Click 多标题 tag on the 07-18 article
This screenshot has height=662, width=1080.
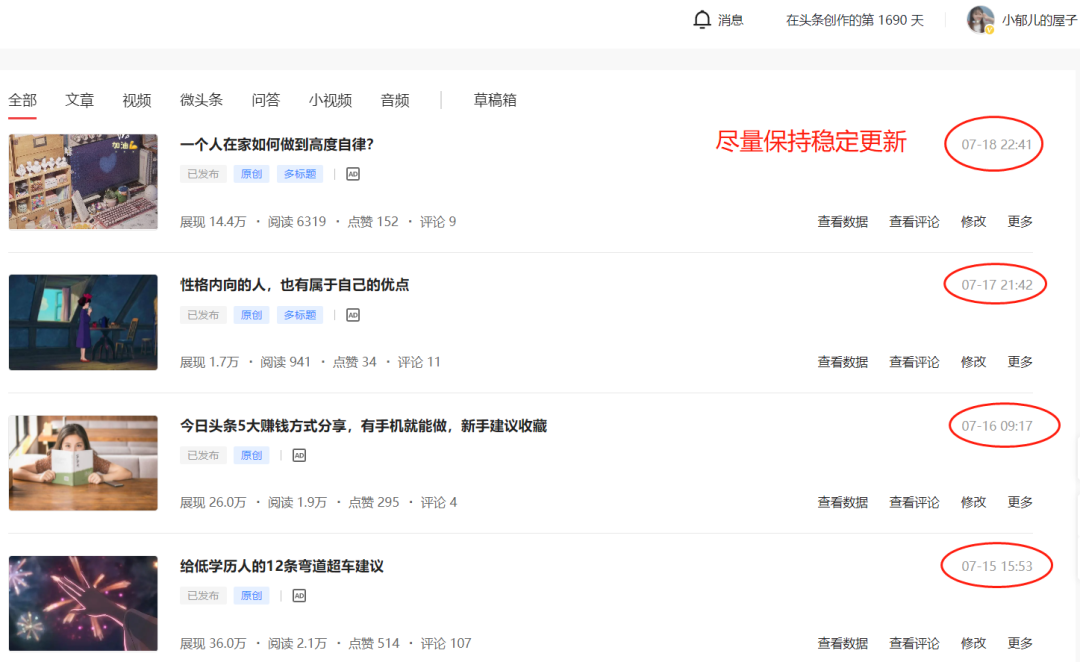pos(300,174)
